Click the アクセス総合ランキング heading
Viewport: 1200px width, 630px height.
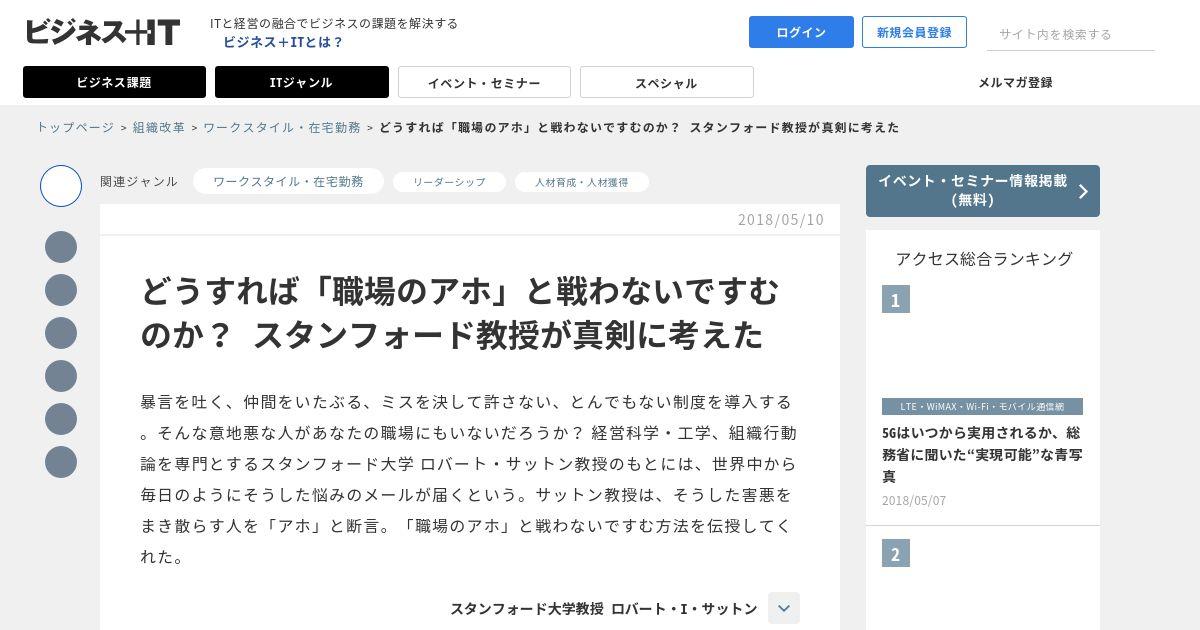[x=984, y=258]
